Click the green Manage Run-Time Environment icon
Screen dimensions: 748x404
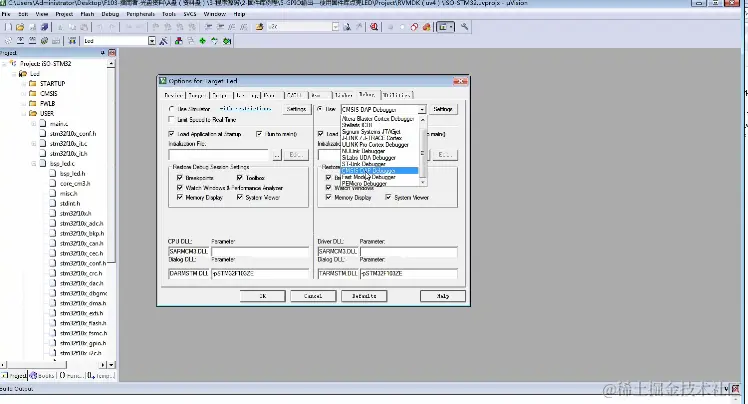click(202, 41)
